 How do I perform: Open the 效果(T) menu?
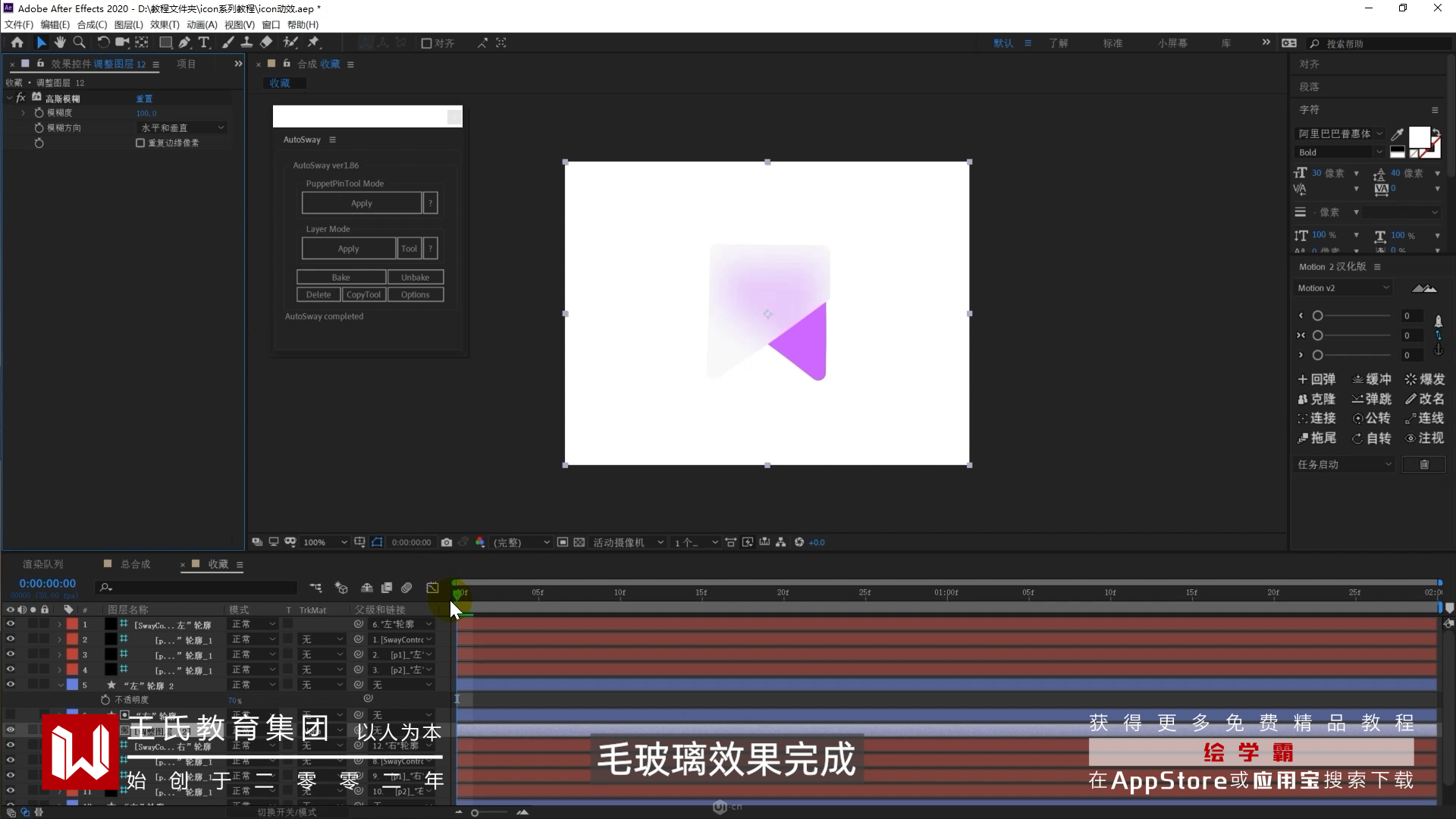pos(165,25)
